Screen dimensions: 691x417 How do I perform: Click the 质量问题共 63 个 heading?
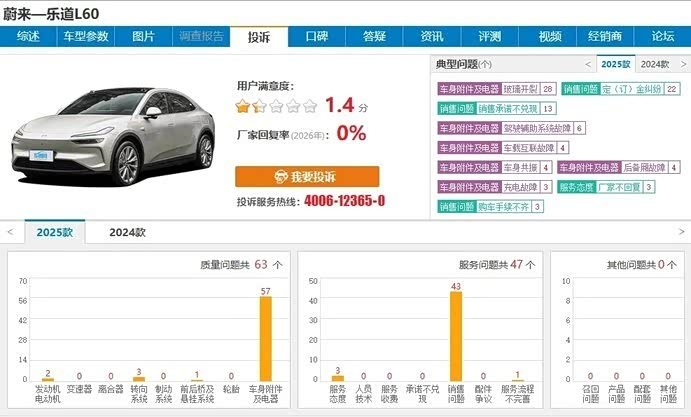(x=241, y=264)
